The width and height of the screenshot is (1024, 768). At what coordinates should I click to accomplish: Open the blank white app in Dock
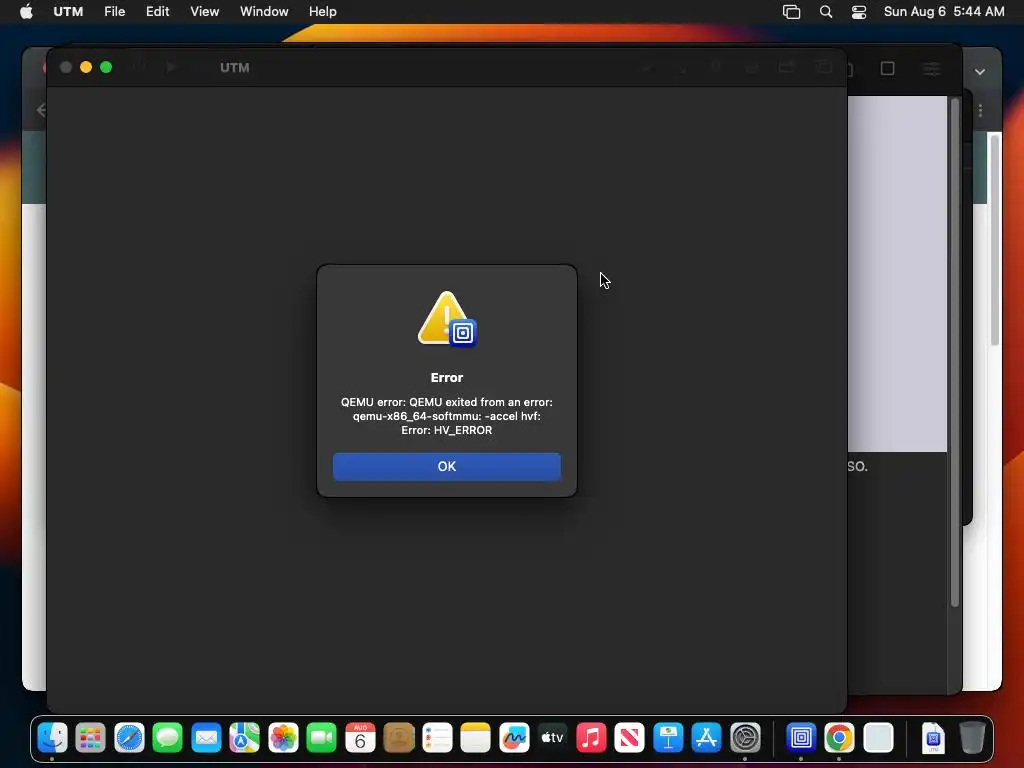[x=878, y=738]
